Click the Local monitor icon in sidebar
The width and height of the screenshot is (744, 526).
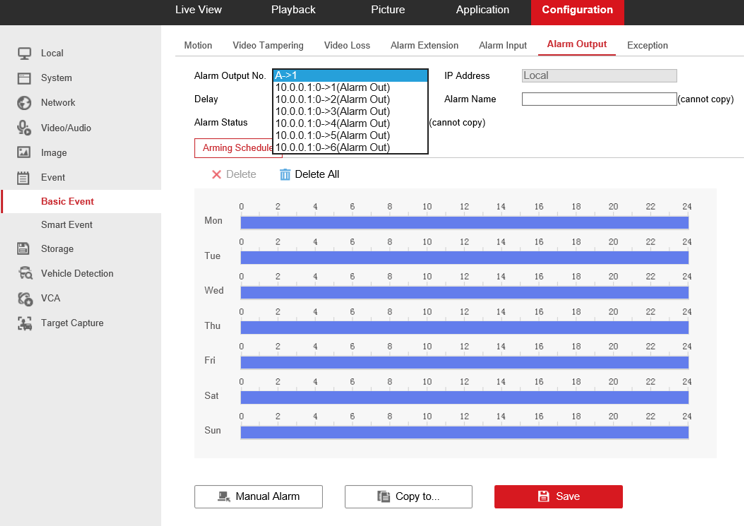tap(24, 53)
